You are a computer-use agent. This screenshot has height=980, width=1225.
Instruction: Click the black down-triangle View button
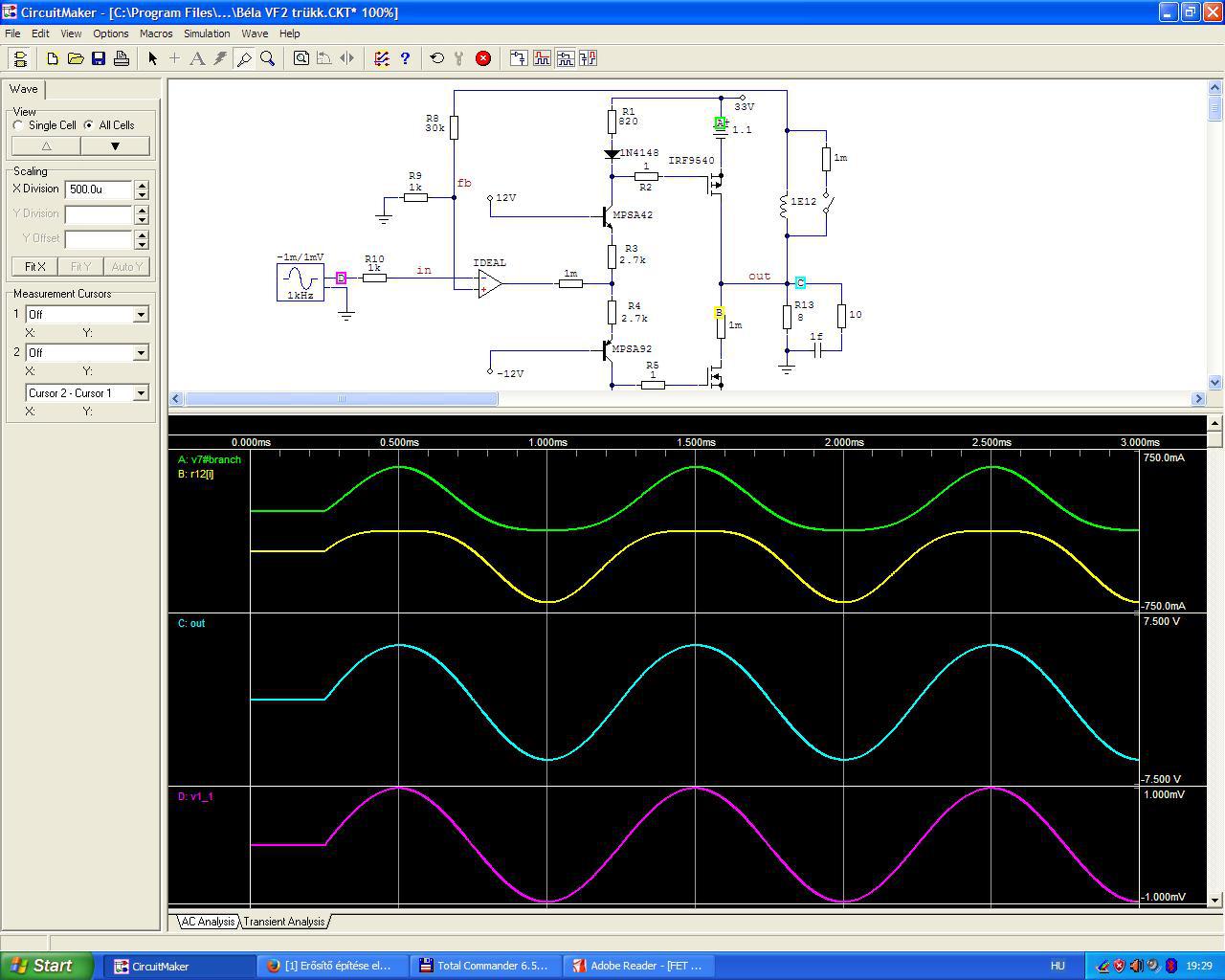[115, 146]
